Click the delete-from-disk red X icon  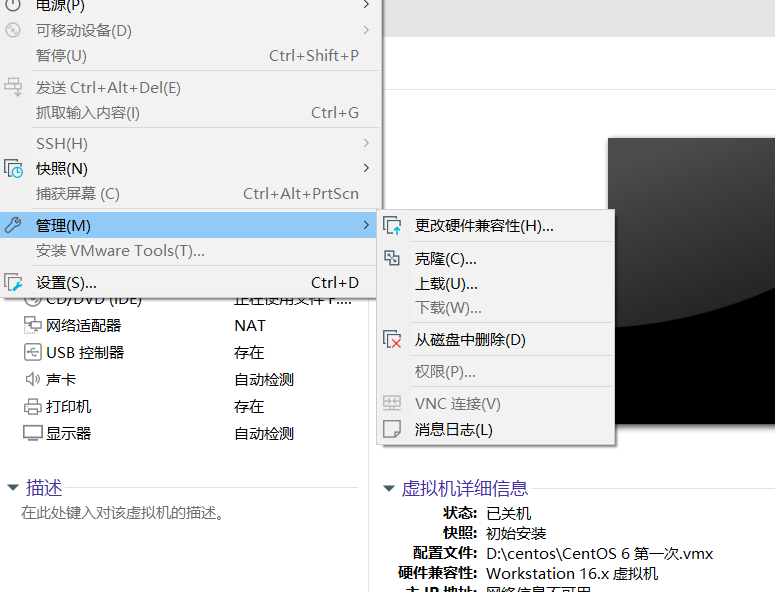pyautogui.click(x=392, y=339)
